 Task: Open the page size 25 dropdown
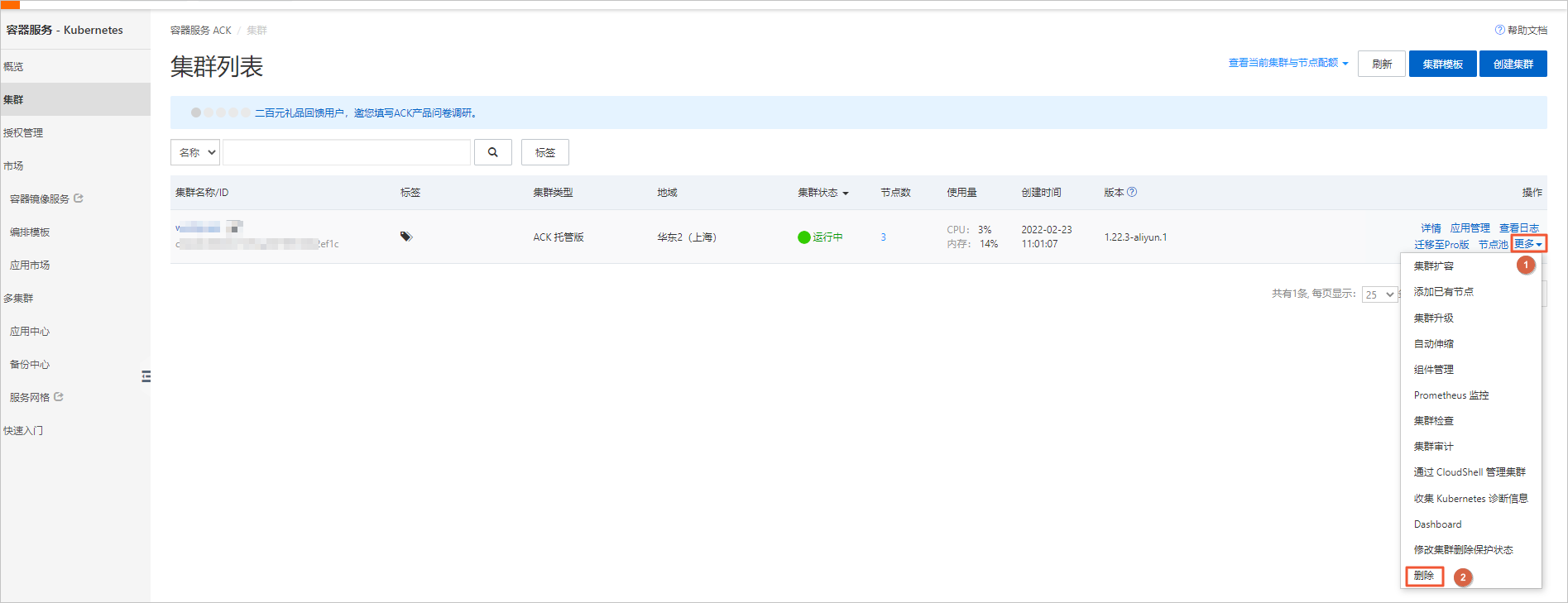pos(1379,294)
